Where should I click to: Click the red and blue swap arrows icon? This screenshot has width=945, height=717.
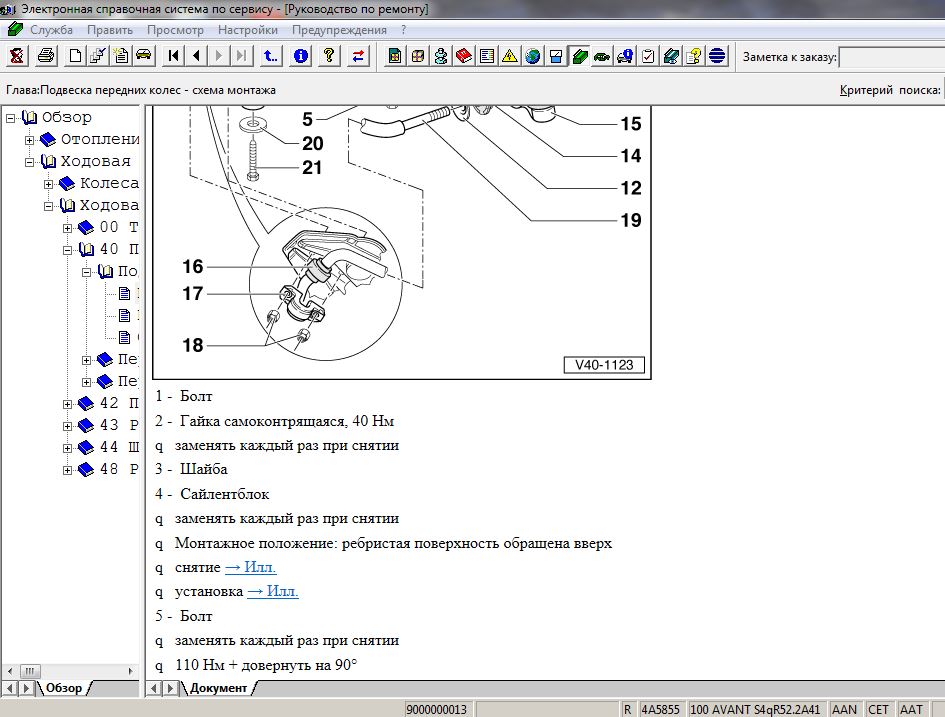[x=357, y=56]
